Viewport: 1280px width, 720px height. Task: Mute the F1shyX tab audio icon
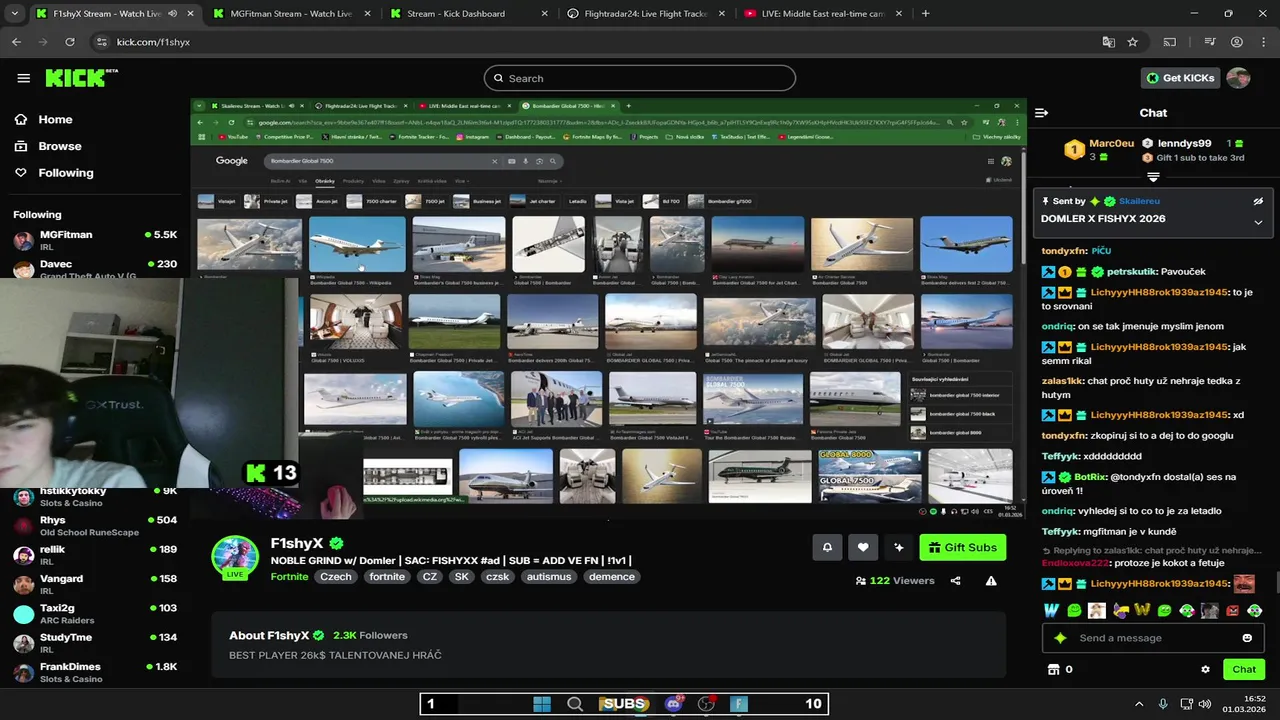click(172, 14)
